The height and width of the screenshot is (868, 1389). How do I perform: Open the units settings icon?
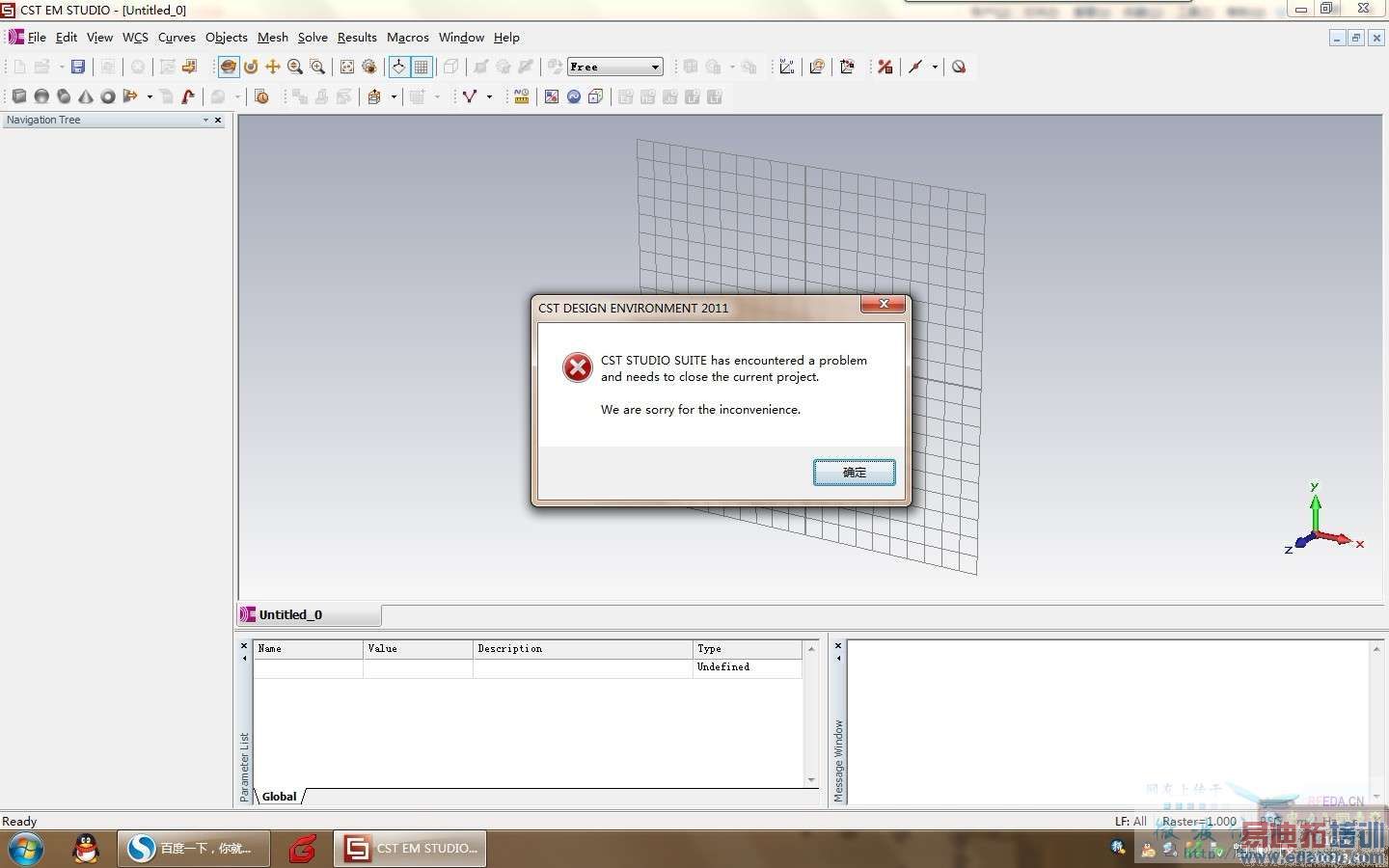(x=522, y=96)
